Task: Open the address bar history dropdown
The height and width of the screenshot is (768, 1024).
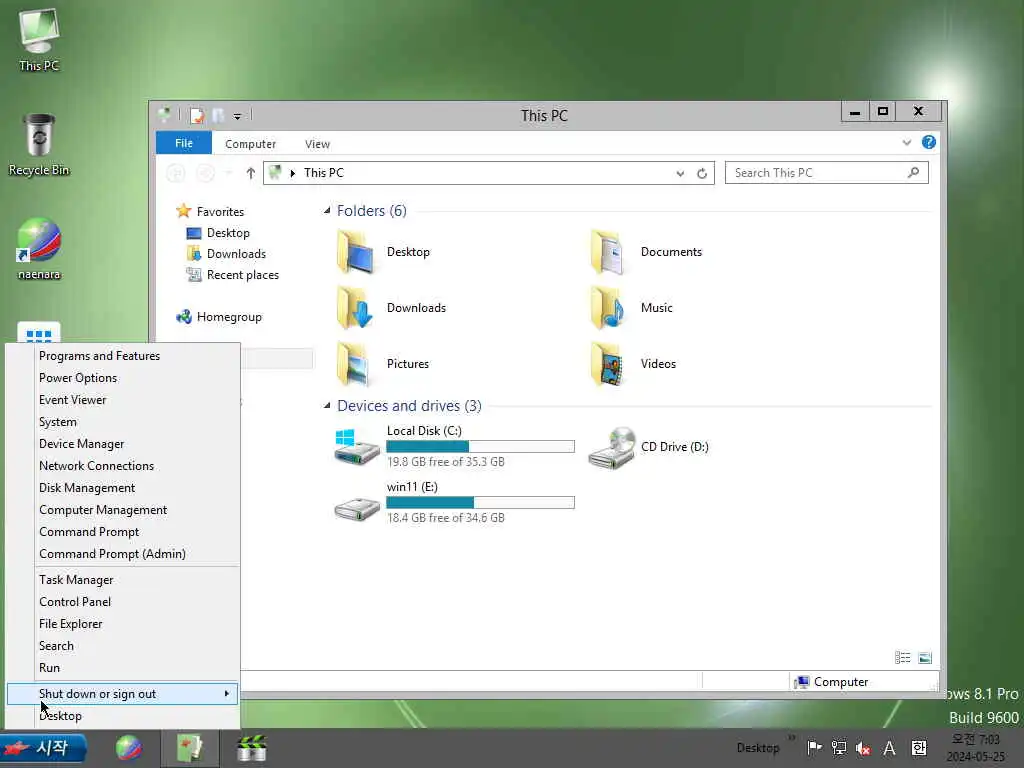Action: pyautogui.click(x=680, y=173)
